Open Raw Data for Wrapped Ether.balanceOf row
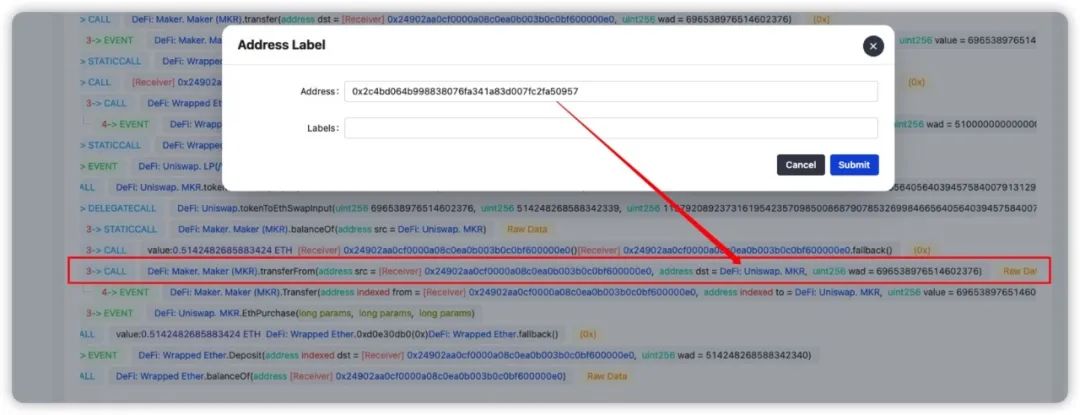The height and width of the screenshot is (415, 1080). coord(607,376)
